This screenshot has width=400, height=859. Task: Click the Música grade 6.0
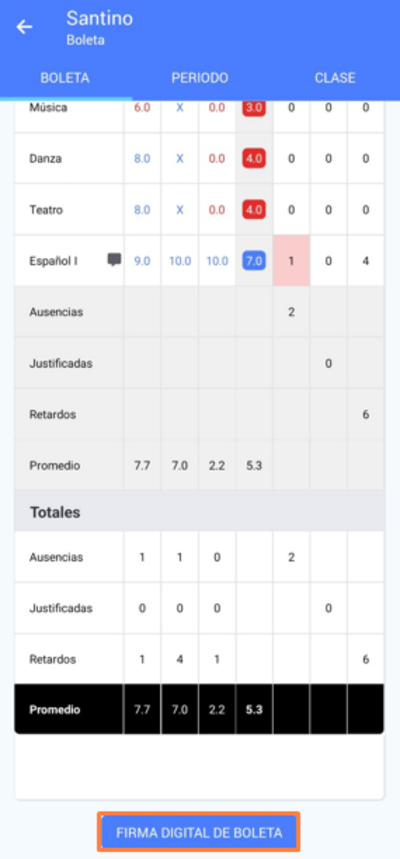142,107
